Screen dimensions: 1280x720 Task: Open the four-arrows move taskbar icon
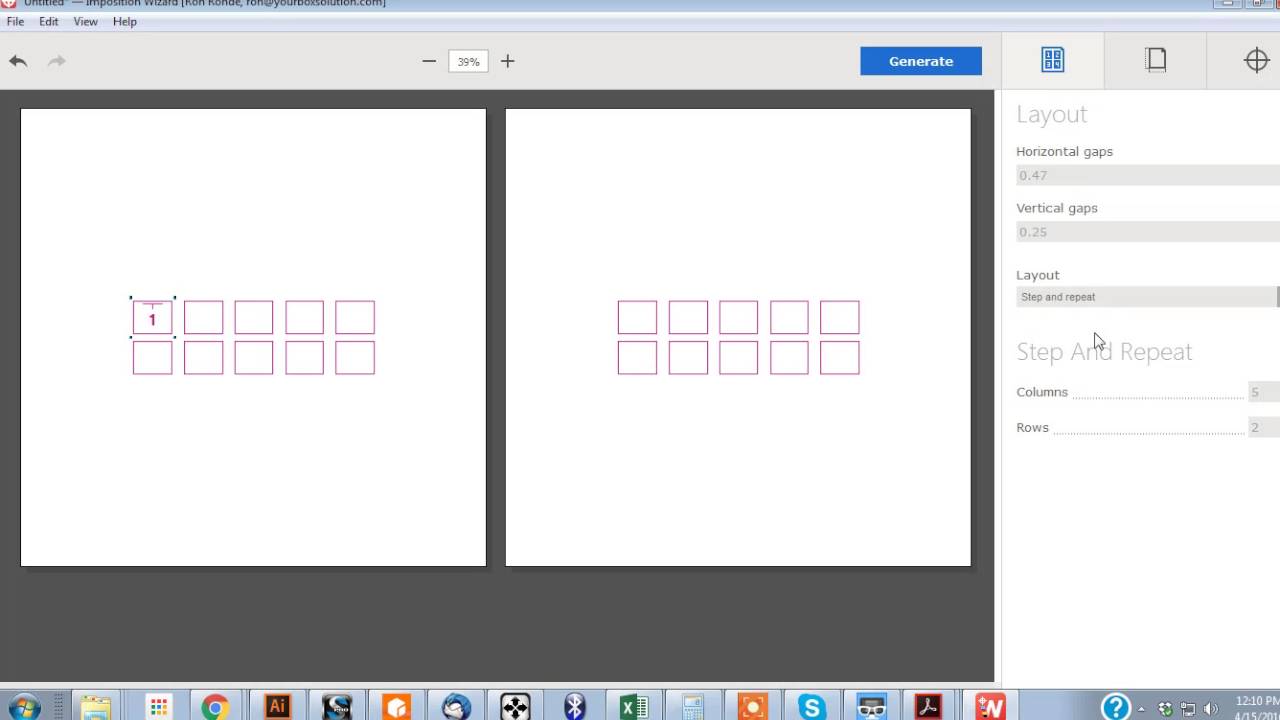515,707
